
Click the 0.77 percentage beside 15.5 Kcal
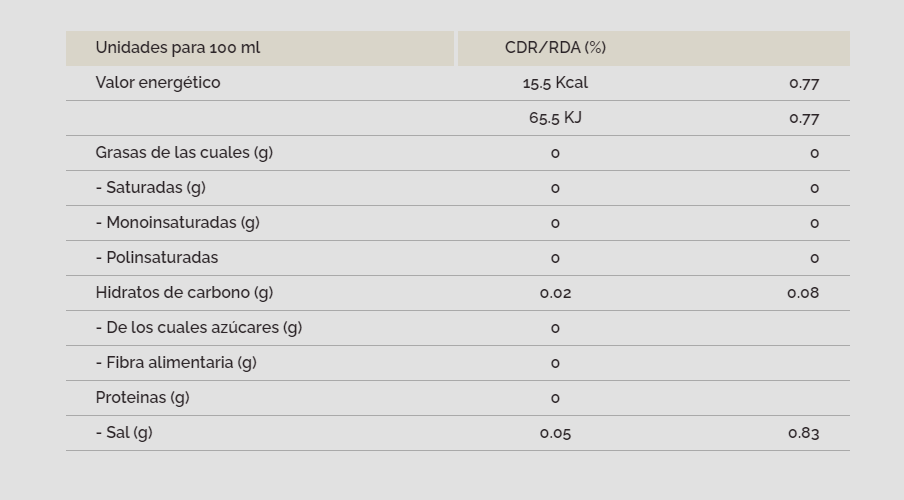tap(804, 83)
